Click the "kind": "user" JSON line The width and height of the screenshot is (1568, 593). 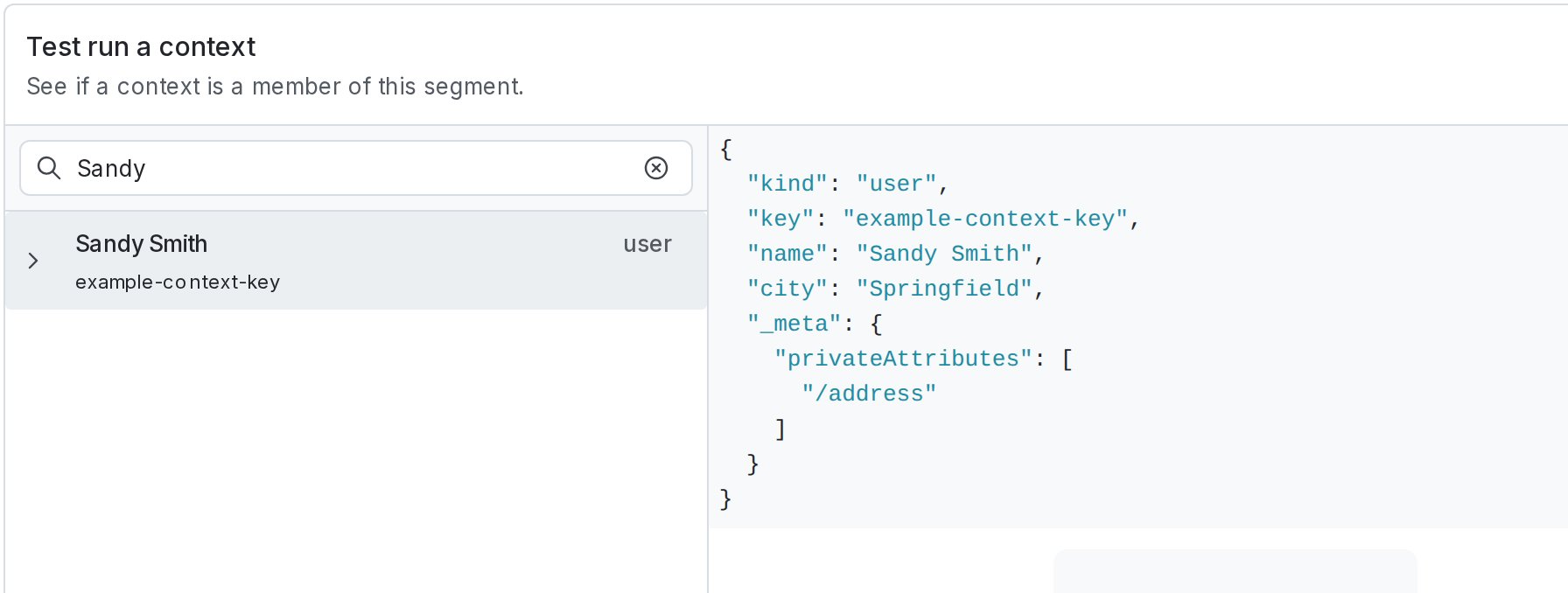848,184
